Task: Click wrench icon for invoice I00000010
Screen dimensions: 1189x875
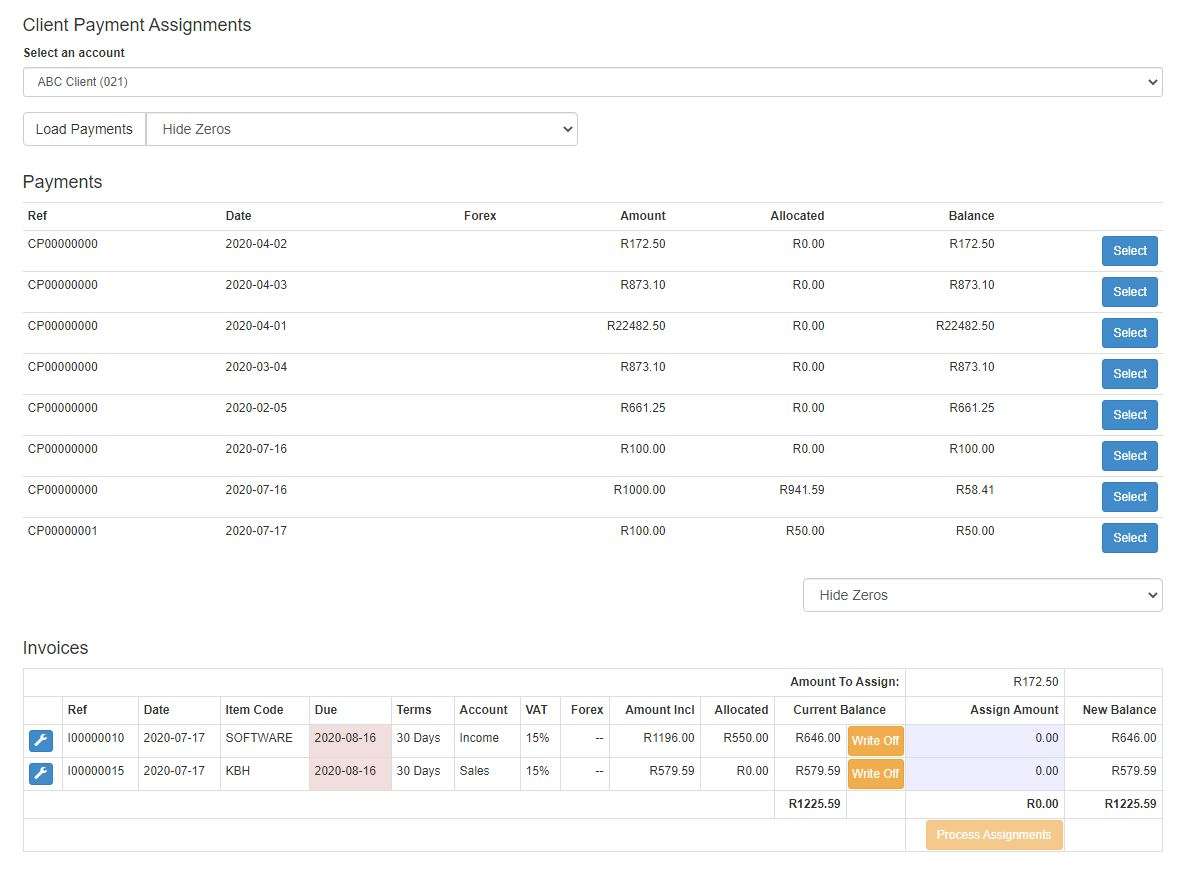Action: click(40, 741)
